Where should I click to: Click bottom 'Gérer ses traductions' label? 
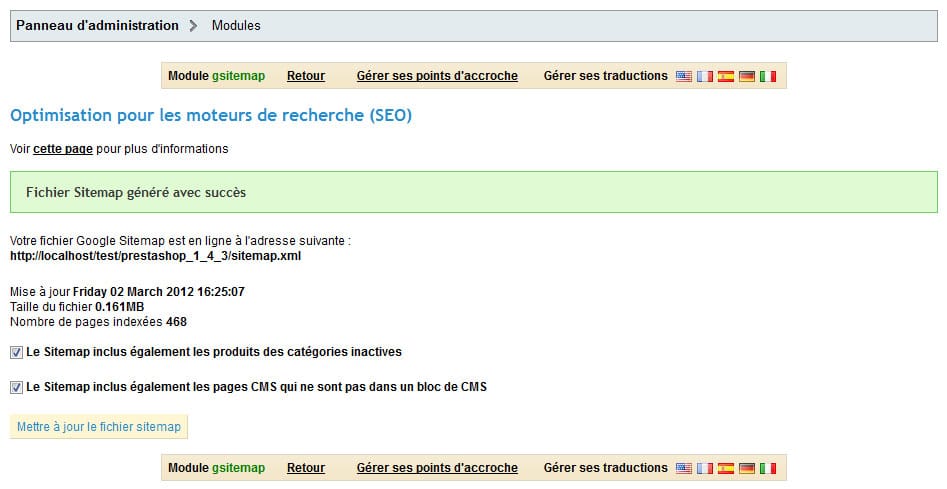[x=606, y=468]
